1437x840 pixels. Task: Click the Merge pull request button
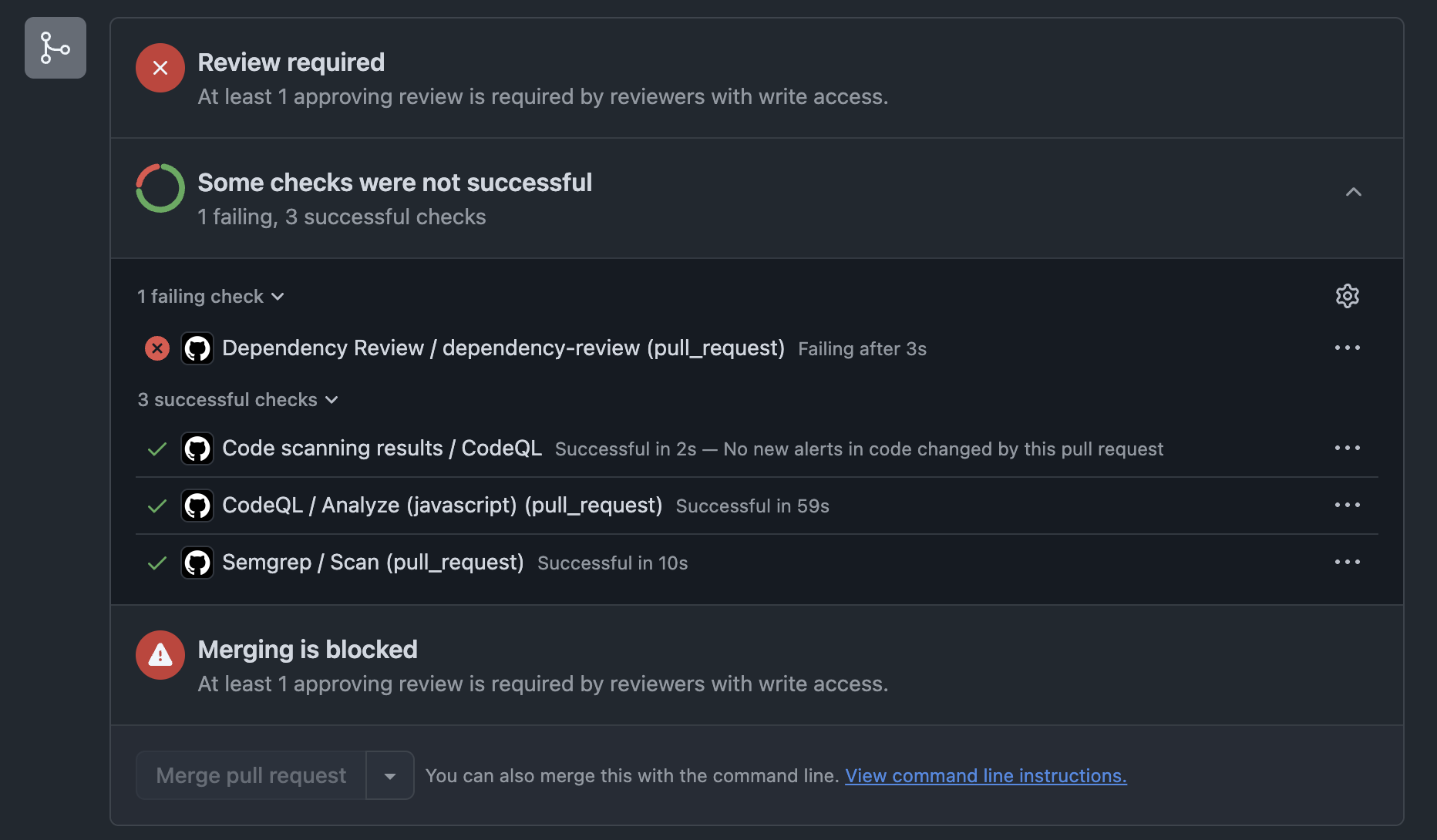[x=251, y=776]
